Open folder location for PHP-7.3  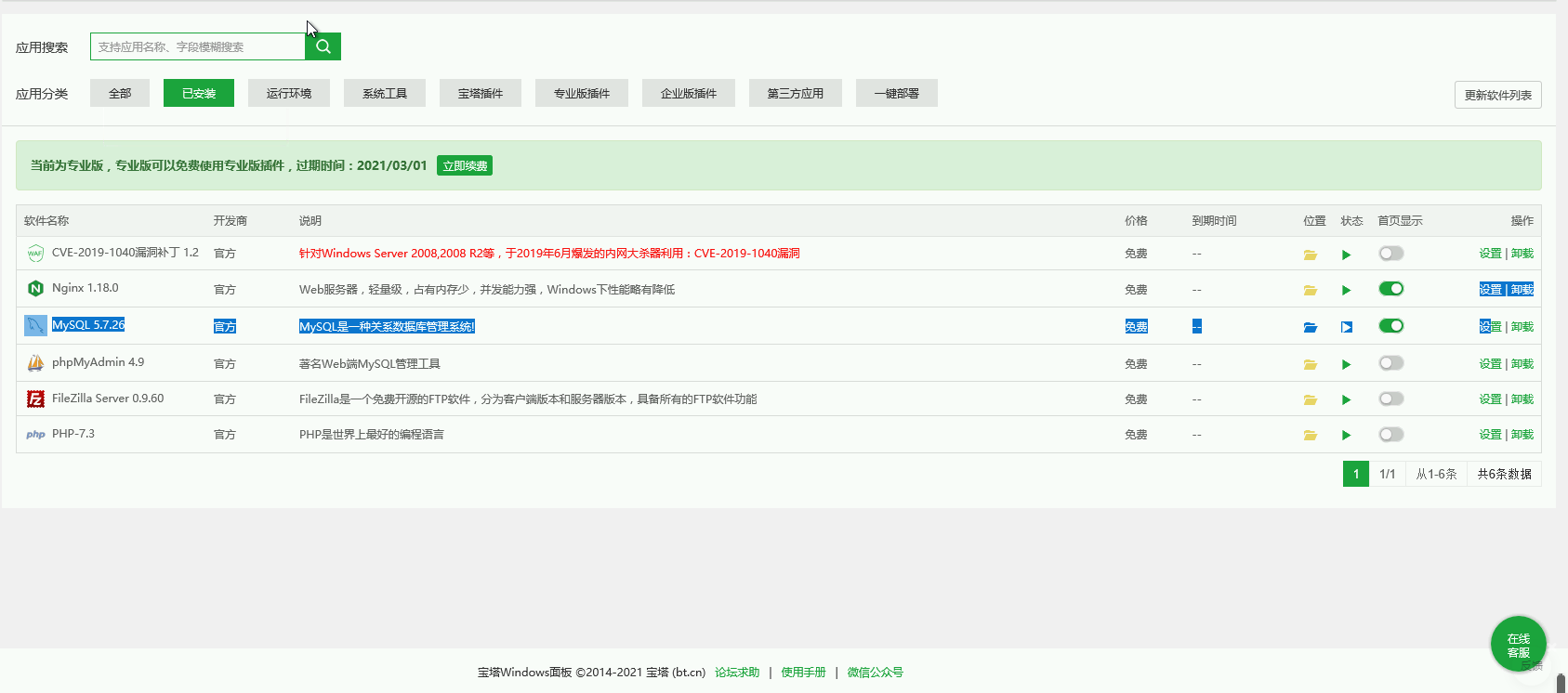click(1311, 435)
